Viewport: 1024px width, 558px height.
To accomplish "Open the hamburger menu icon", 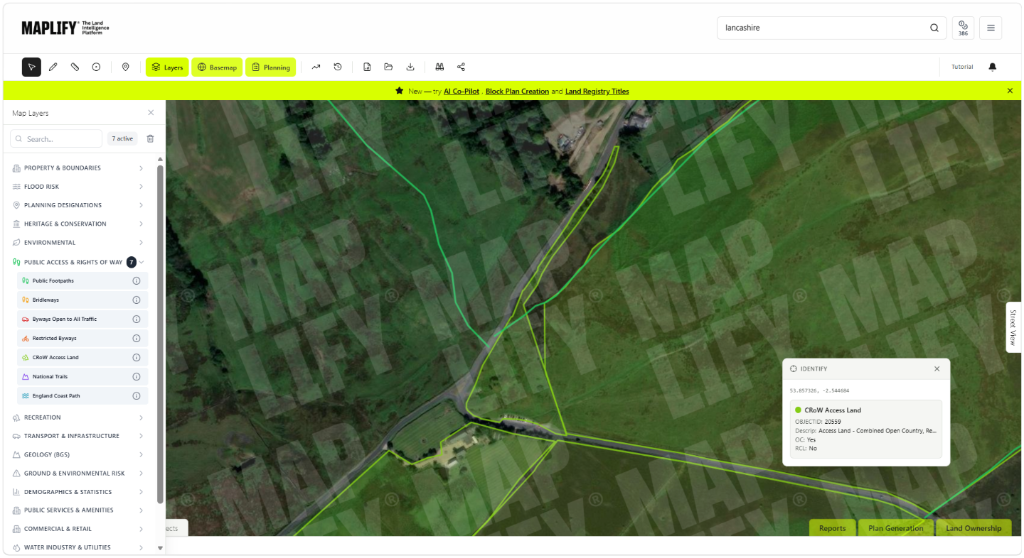I will (x=991, y=28).
